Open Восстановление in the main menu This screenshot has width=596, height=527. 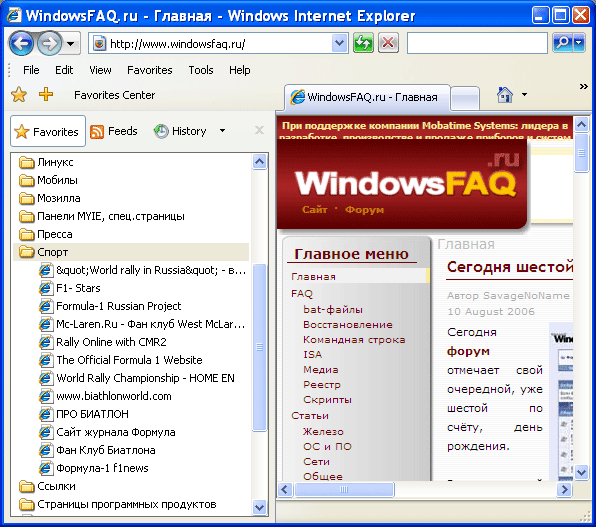347,325
